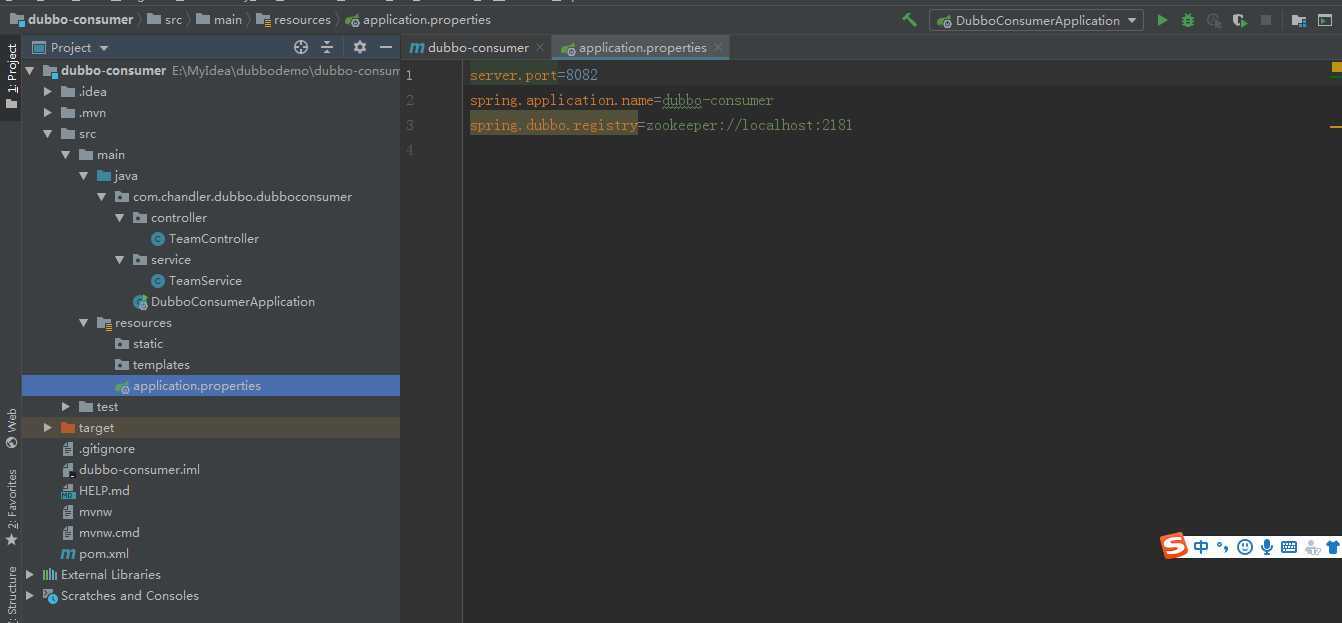
Task: Open the Sogou emoji smiley icon
Action: [x=1245, y=547]
